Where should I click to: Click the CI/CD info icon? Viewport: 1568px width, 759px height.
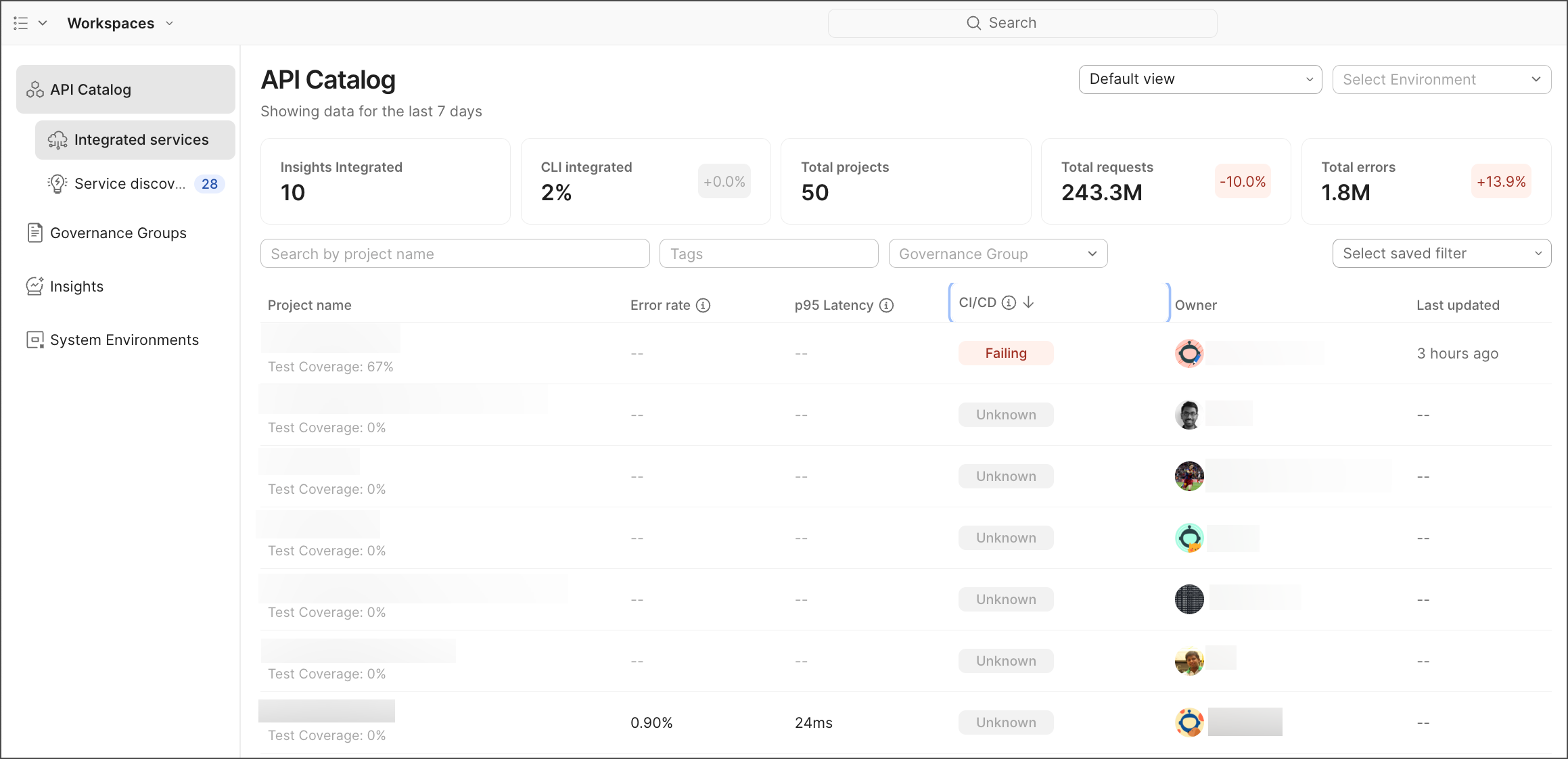(1009, 302)
